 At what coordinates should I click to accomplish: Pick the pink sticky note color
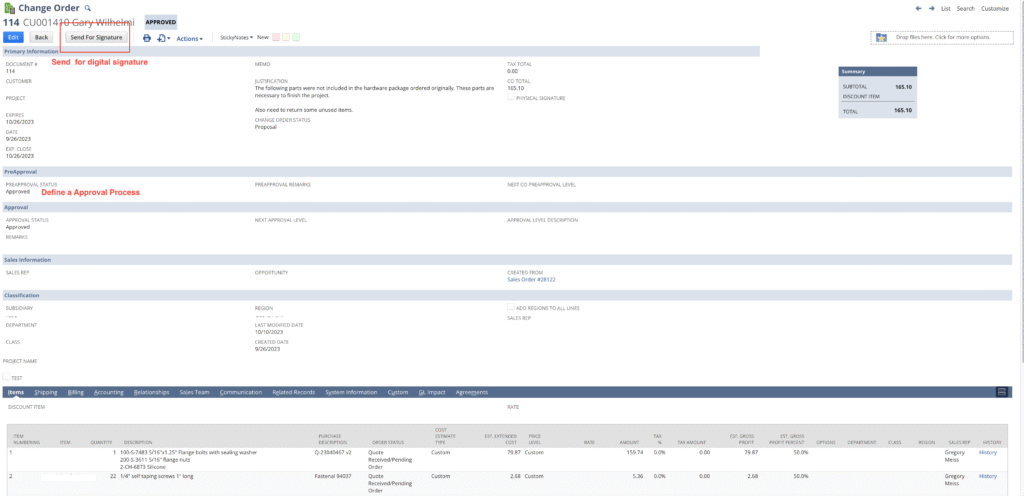275,37
